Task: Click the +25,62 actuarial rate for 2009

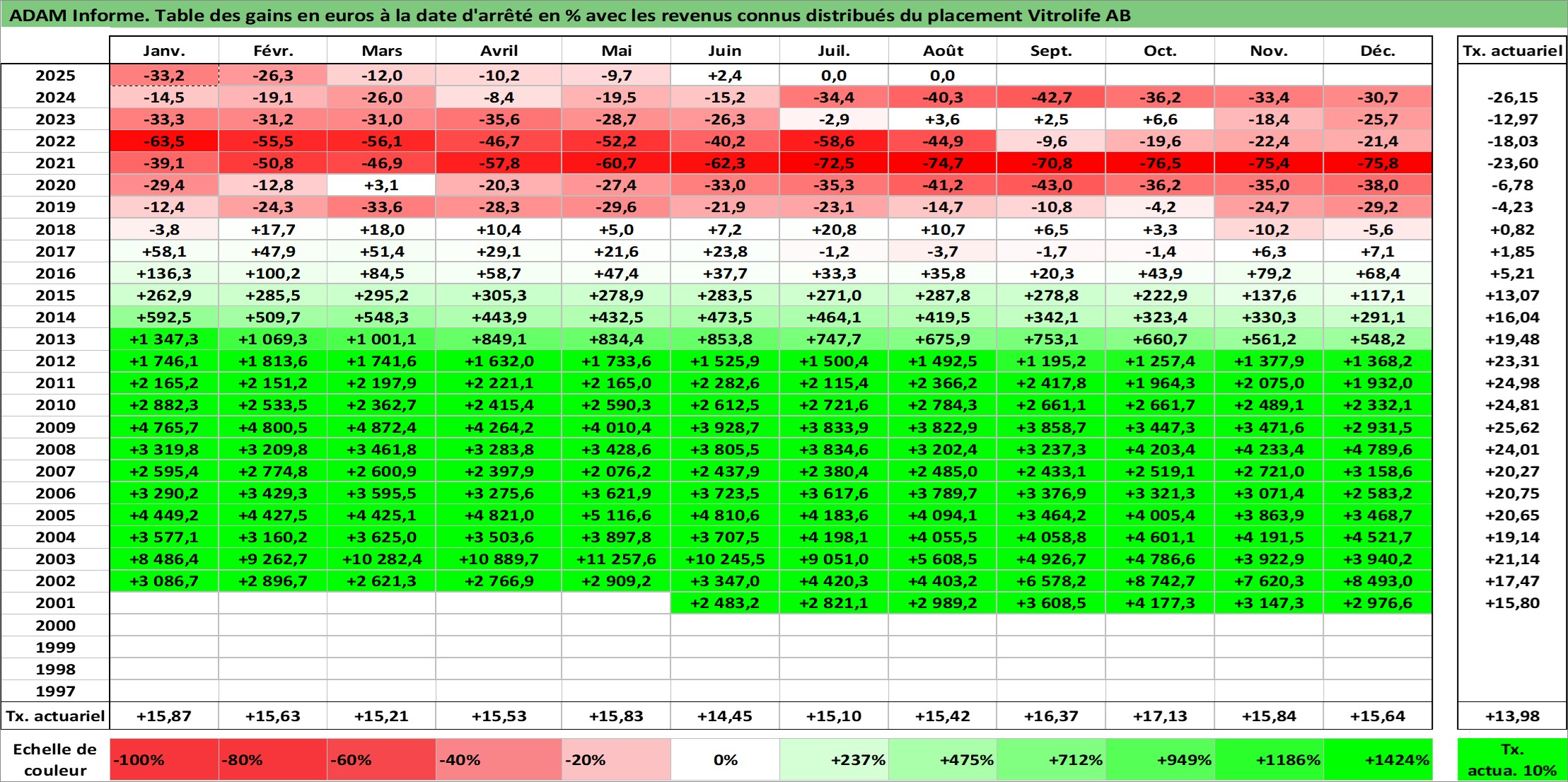Action: [x=1512, y=428]
